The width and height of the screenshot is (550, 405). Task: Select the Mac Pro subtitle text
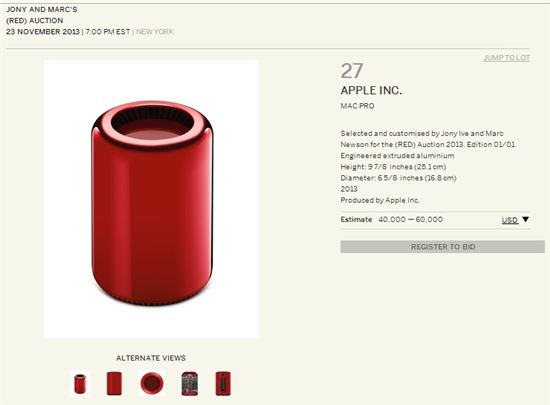coord(357,106)
